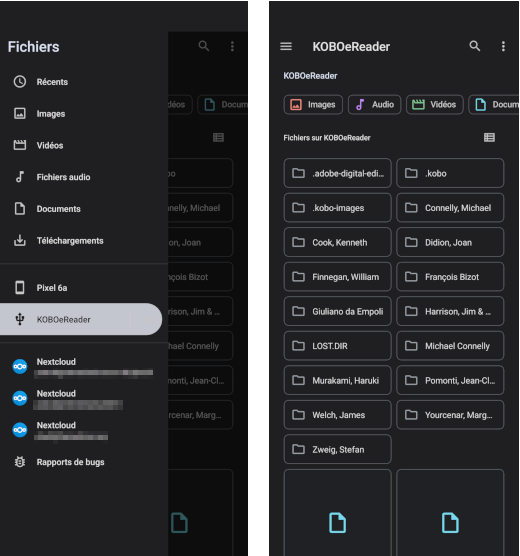Switch to list view in KOBOeReader screen

[489, 138]
